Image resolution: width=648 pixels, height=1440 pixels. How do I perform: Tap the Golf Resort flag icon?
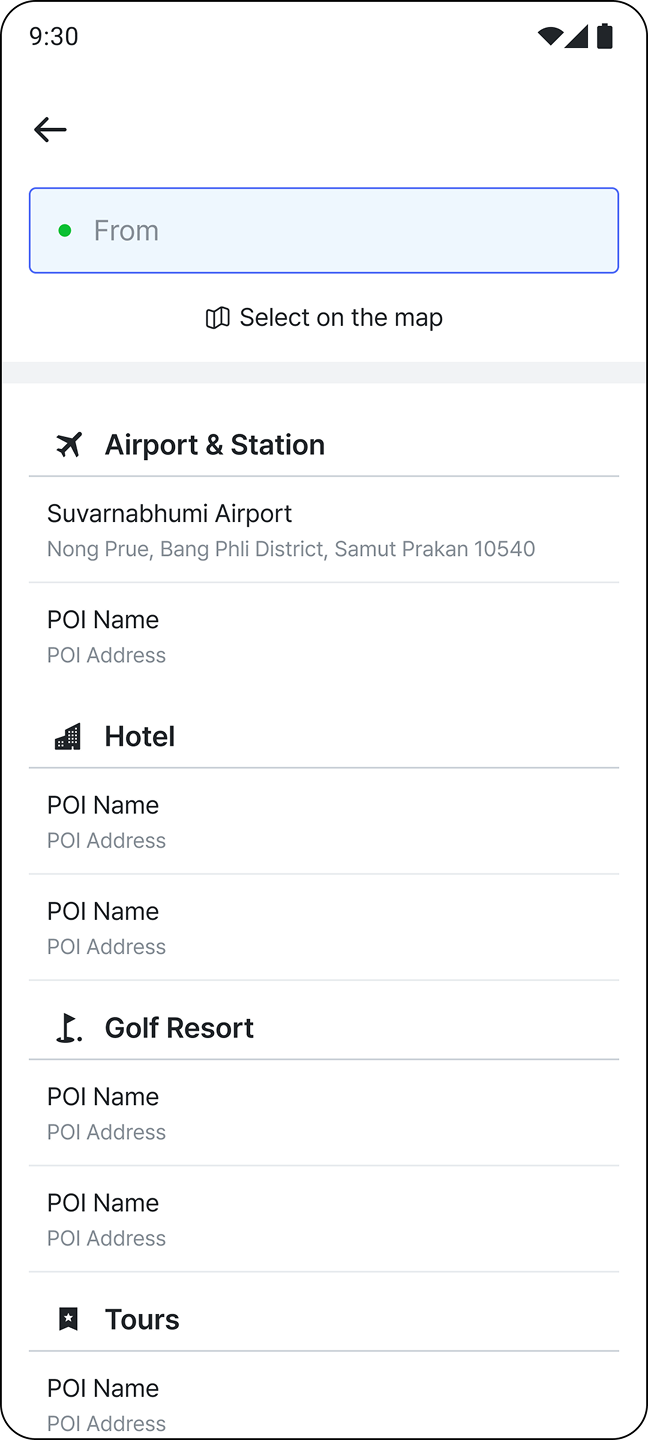68,1028
